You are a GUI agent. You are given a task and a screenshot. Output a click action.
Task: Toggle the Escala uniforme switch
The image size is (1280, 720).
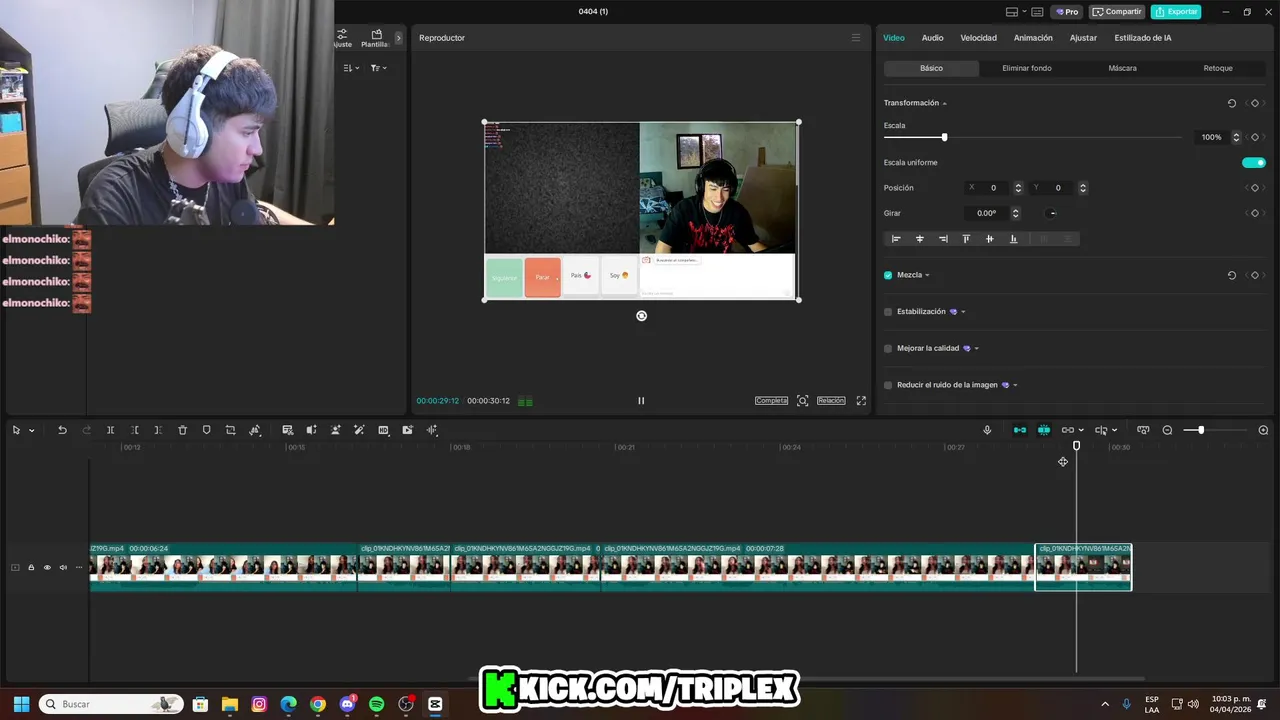click(x=1254, y=163)
